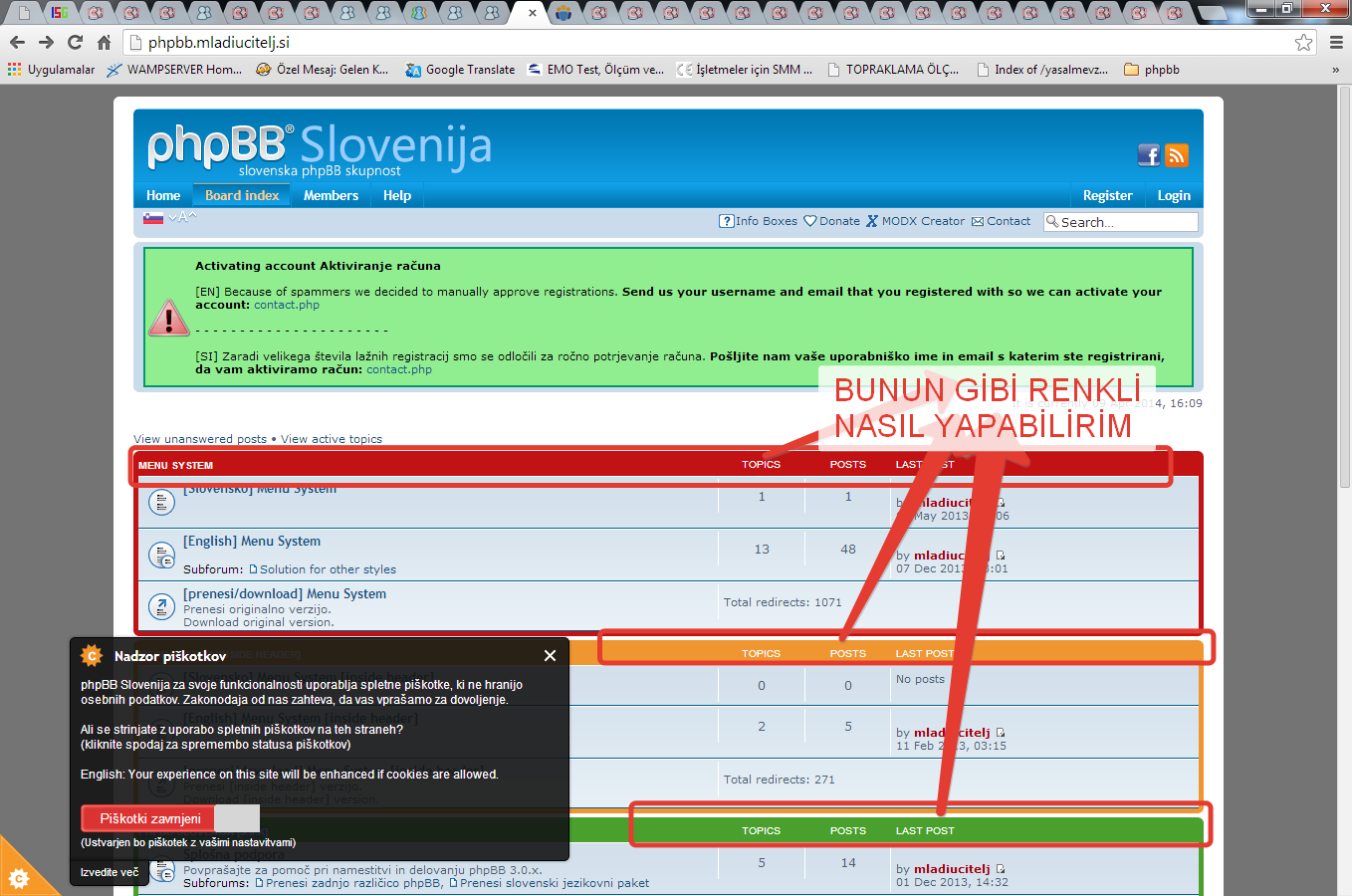Open the Google Translate bookmark
This screenshot has width=1352, height=896.
point(461,70)
